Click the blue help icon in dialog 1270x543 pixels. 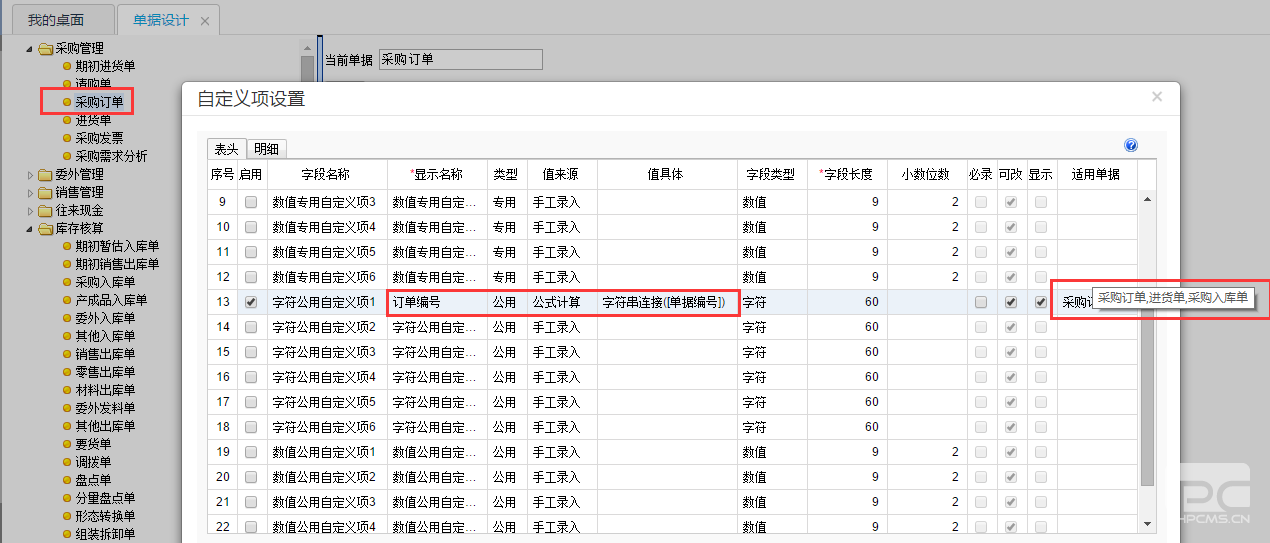tap(1131, 145)
